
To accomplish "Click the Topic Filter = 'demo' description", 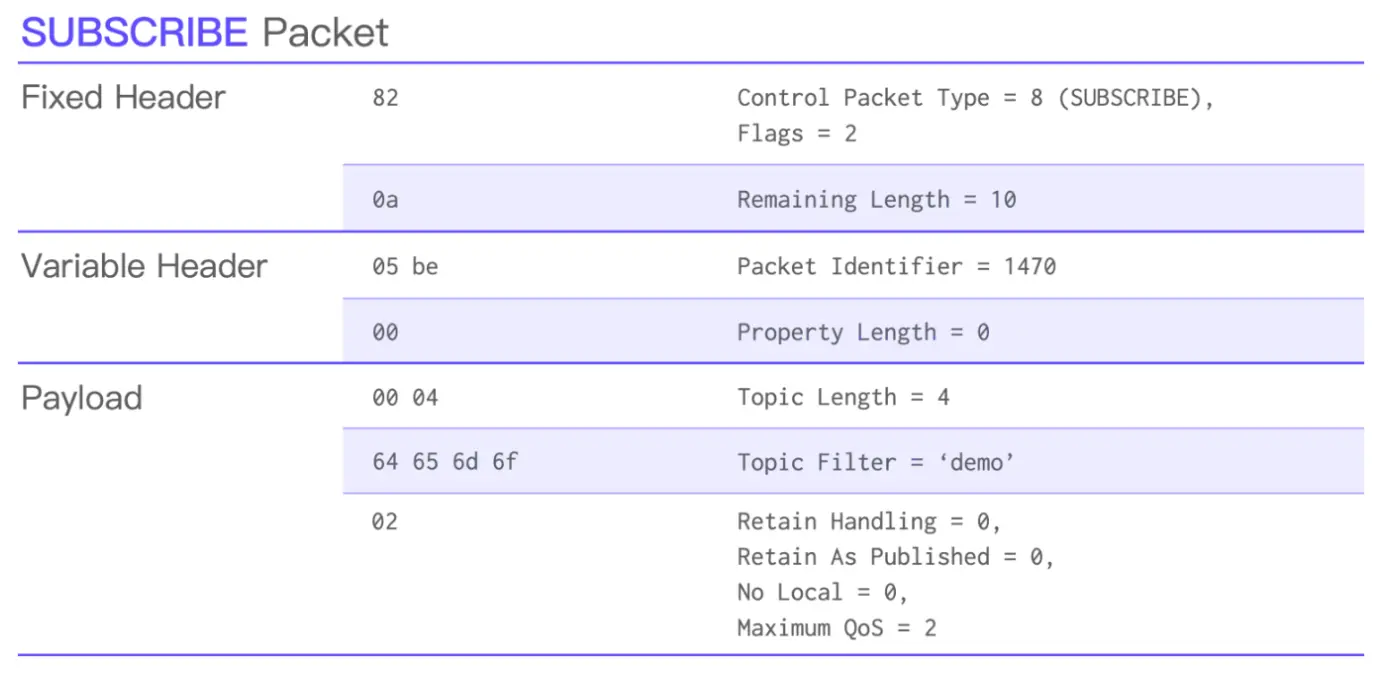I will [x=876, y=462].
